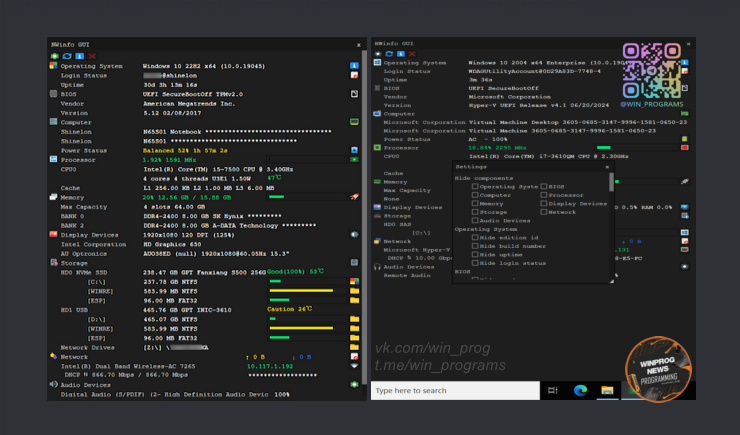Image resolution: width=740 pixels, height=435 pixels.
Task: Tick the Display Devices checkbox in Settings
Action: click(544, 203)
